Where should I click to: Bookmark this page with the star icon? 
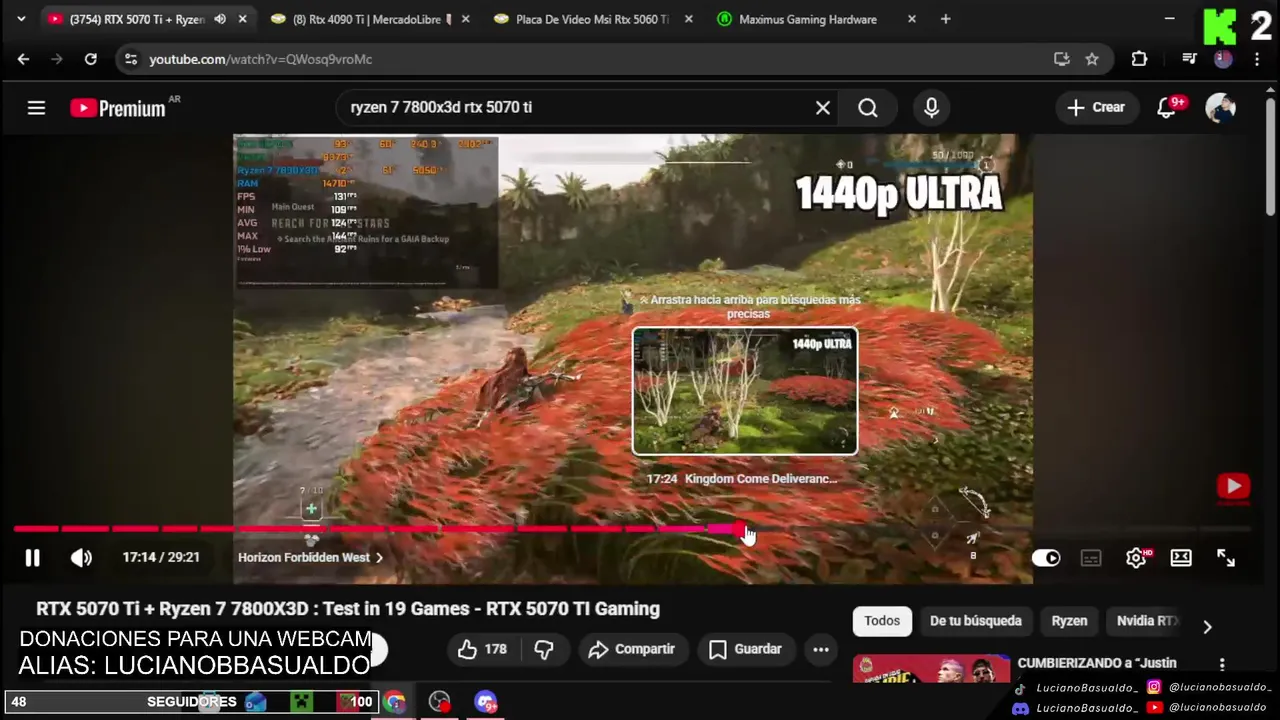pos(1092,59)
